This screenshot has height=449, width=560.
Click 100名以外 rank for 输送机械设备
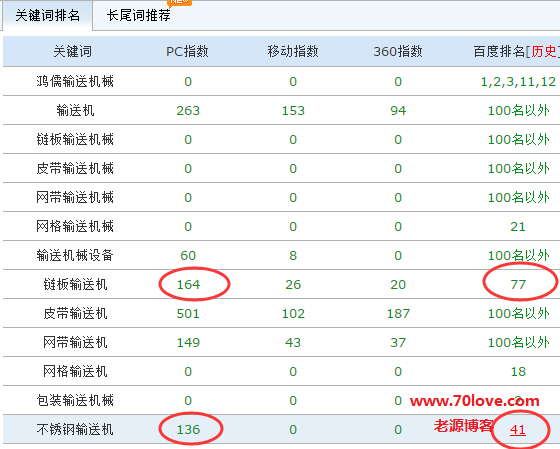tap(518, 255)
